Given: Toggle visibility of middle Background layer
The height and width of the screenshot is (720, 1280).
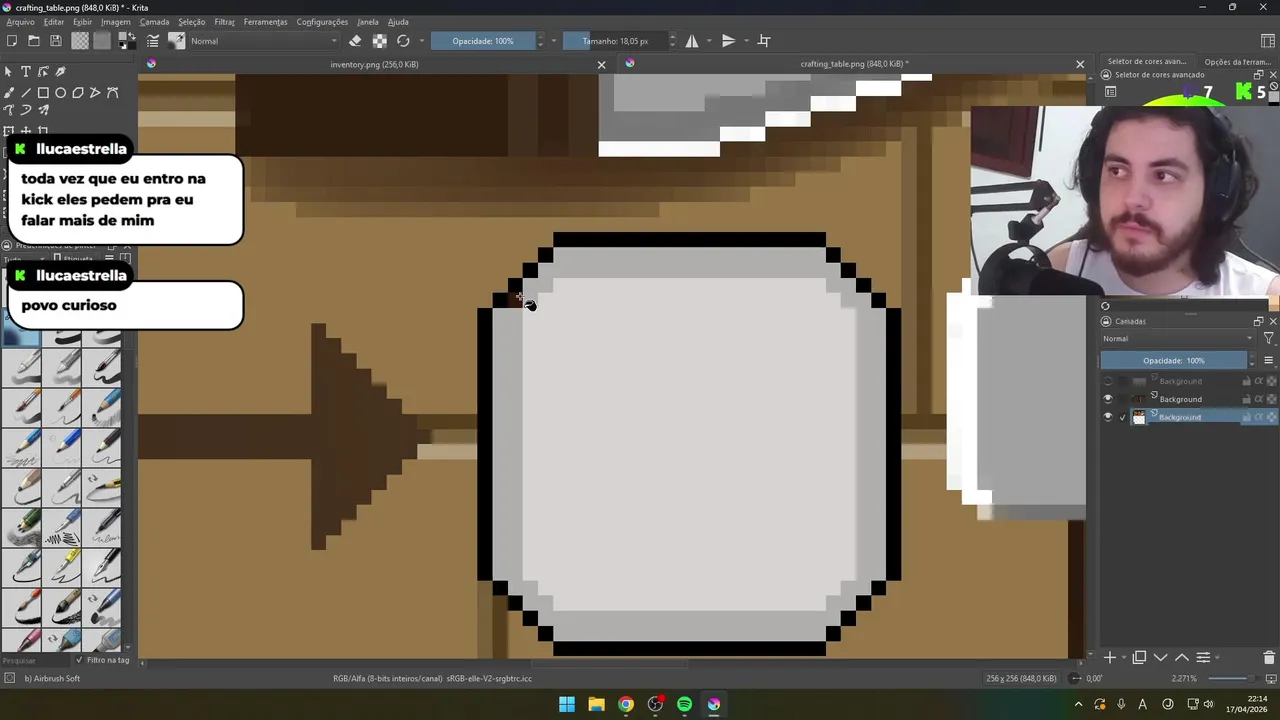Looking at the screenshot, I should [x=1107, y=399].
